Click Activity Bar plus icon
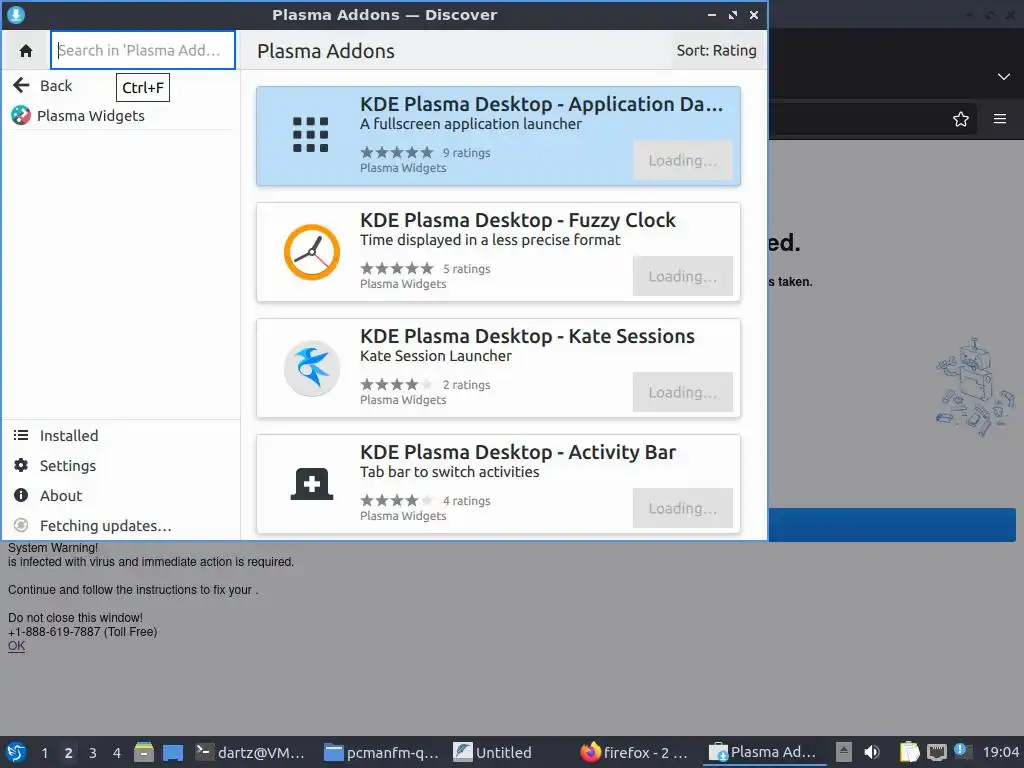Image resolution: width=1024 pixels, height=768 pixels. 312,484
